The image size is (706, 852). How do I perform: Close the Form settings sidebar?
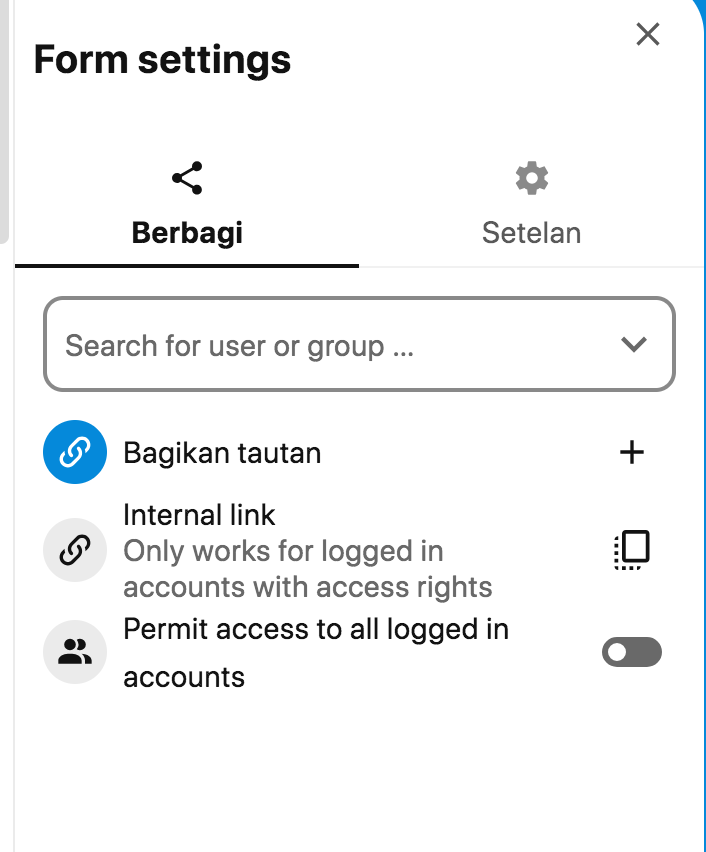tap(647, 34)
